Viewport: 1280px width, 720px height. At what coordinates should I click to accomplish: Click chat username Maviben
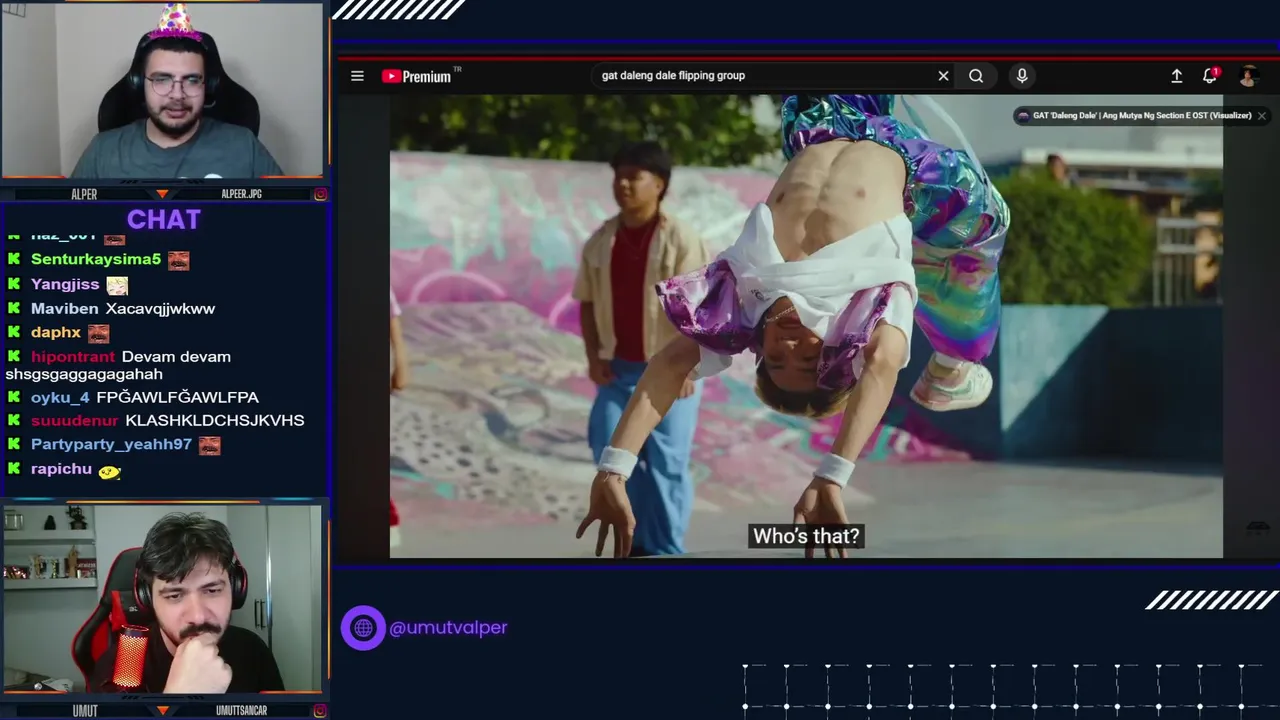coord(64,309)
